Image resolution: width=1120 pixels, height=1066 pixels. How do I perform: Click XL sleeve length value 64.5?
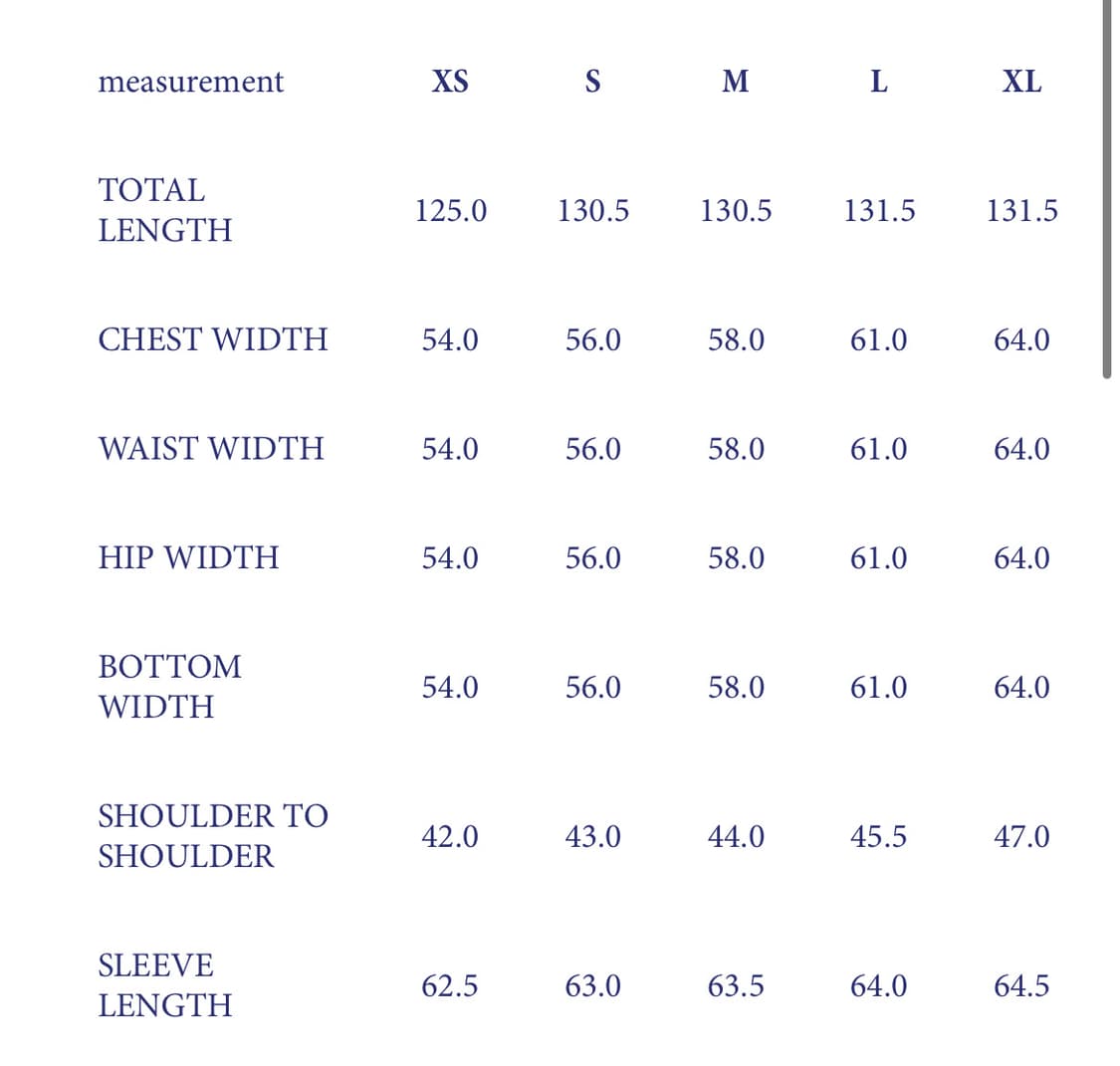1021,986
